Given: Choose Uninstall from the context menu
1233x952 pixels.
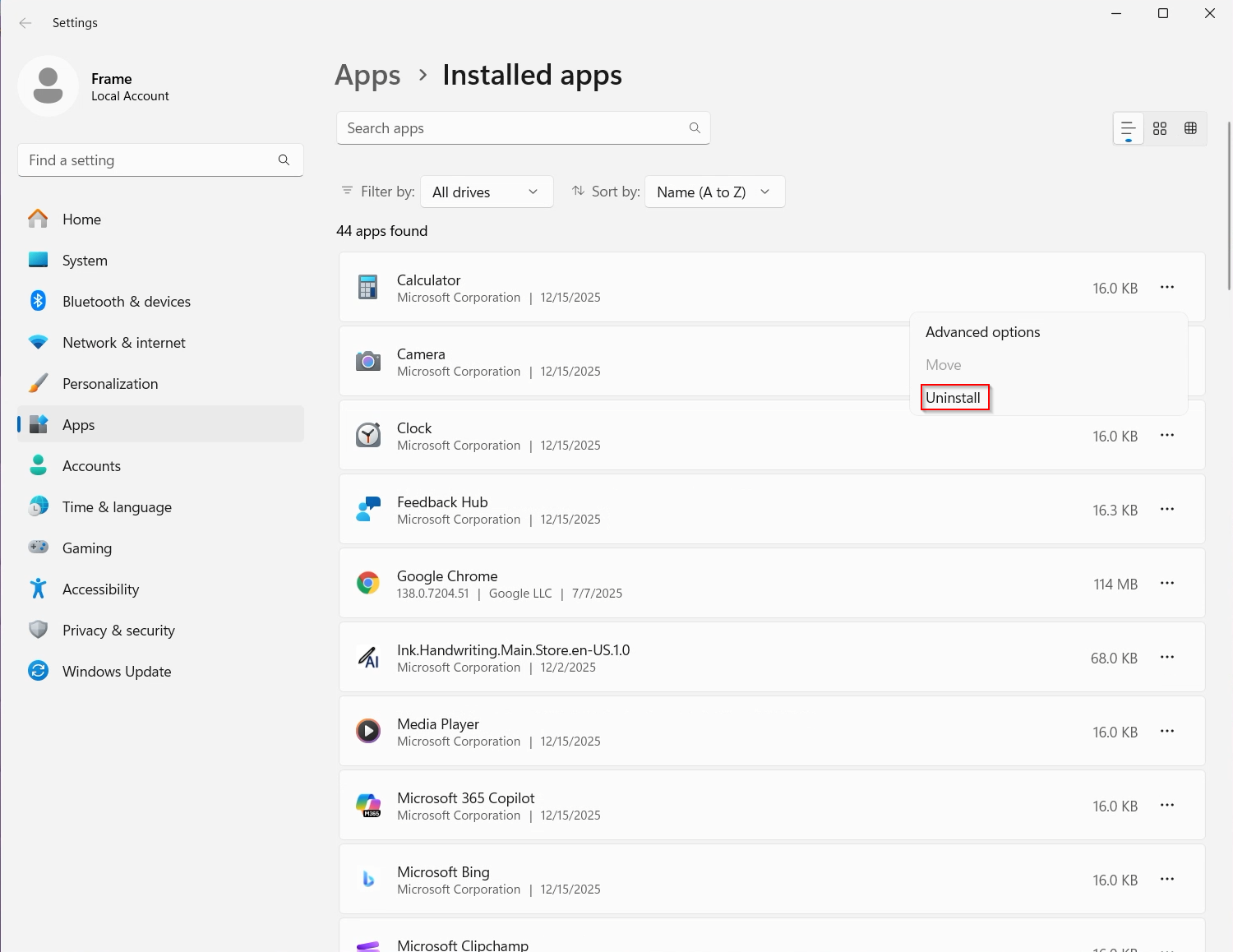Looking at the screenshot, I should pyautogui.click(x=954, y=398).
